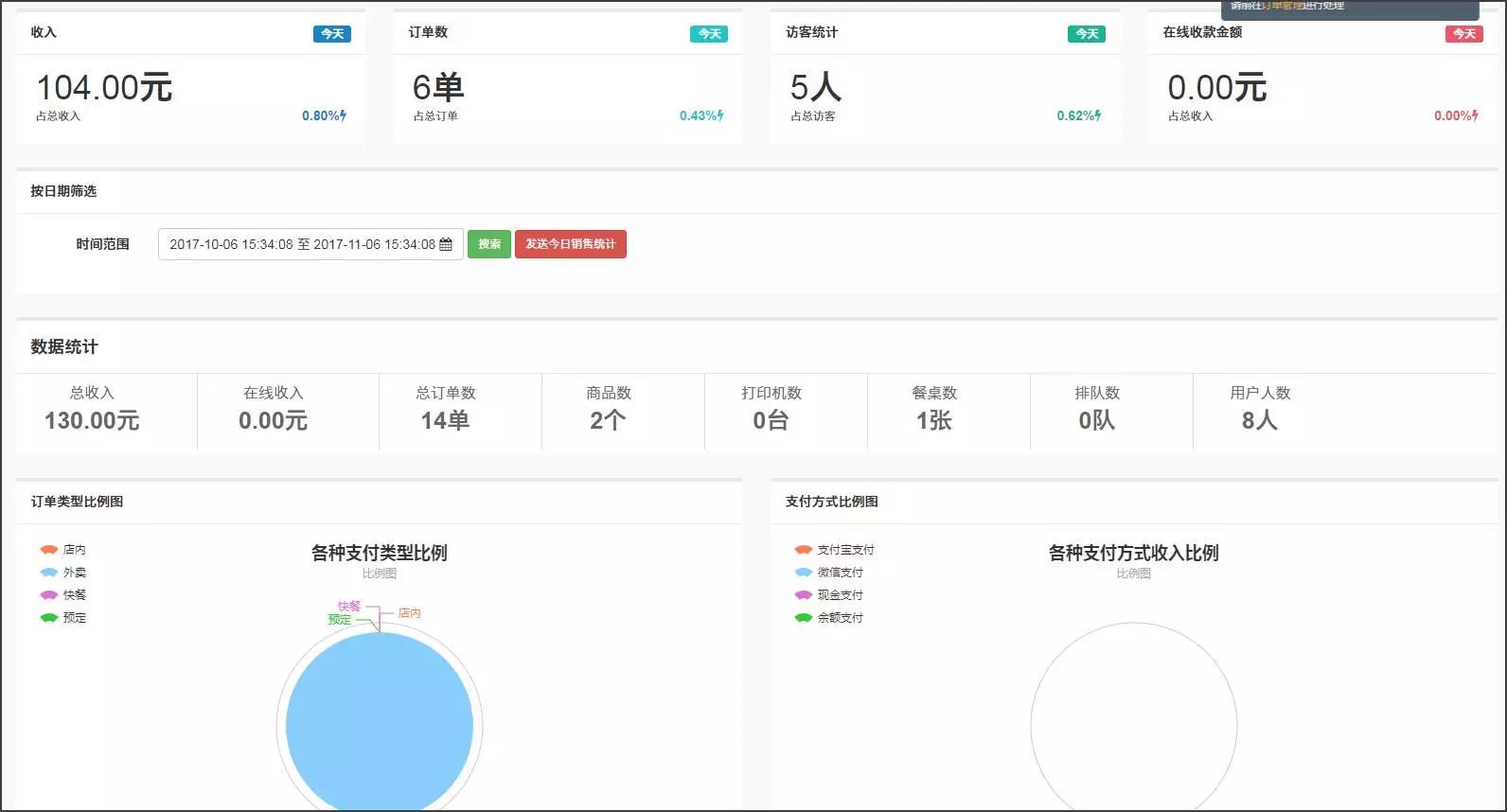The height and width of the screenshot is (812, 1507).
Task: Hide 外卖 series via its legend
Action: (63, 573)
